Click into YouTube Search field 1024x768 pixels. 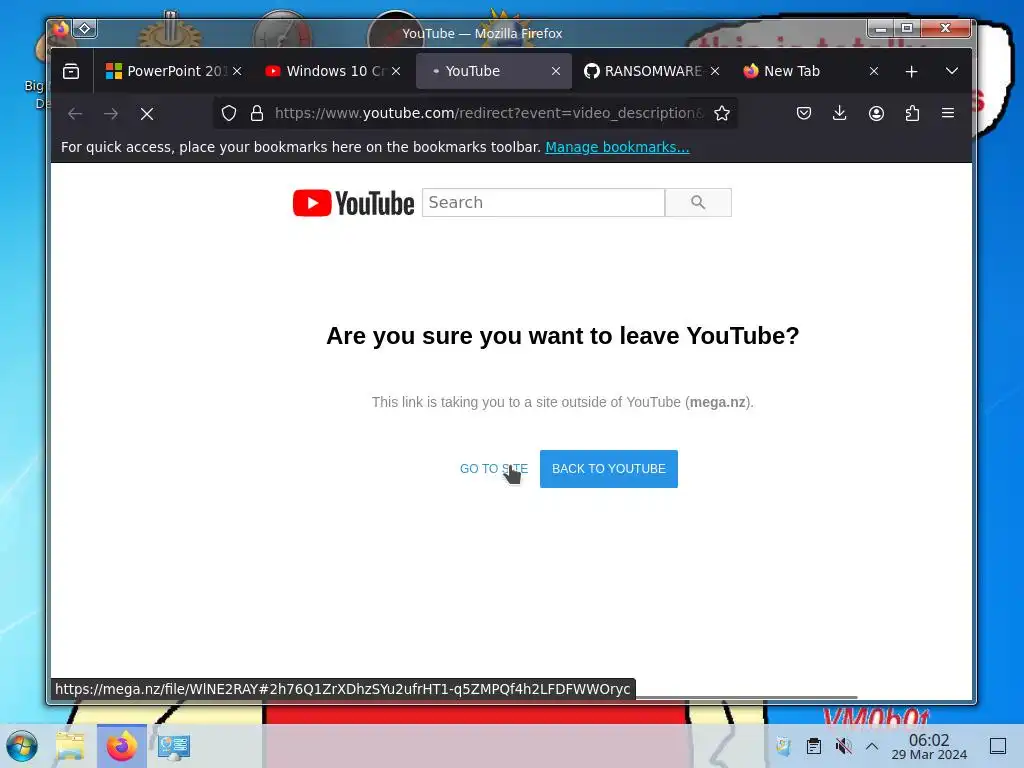543,202
